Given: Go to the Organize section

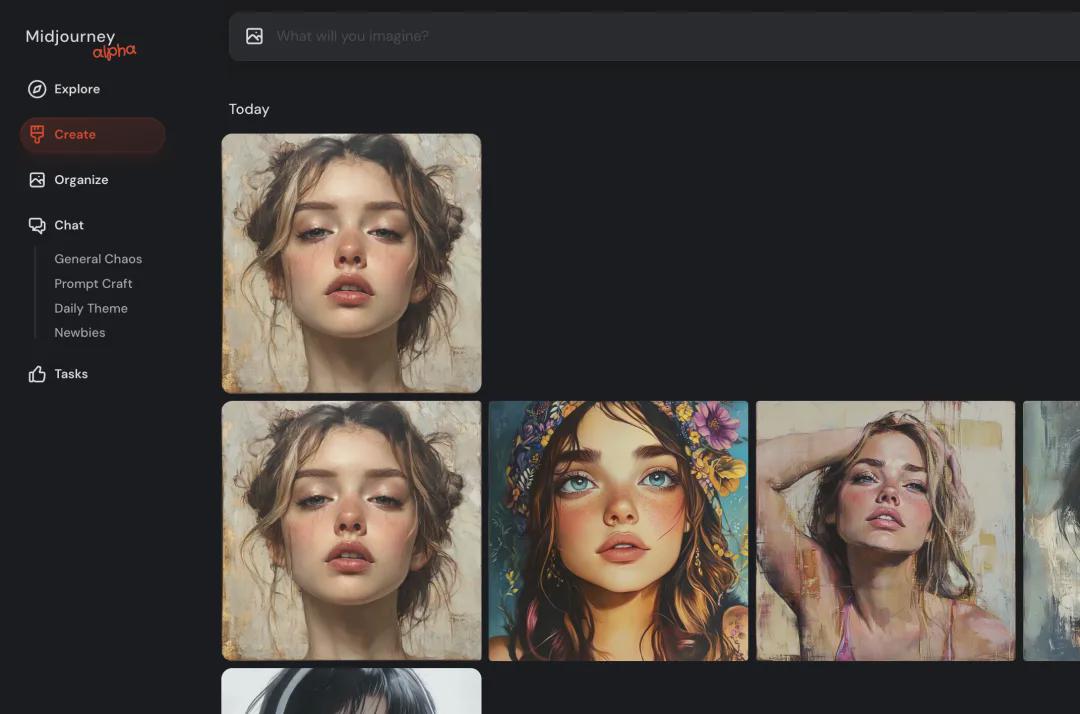Looking at the screenshot, I should (81, 180).
